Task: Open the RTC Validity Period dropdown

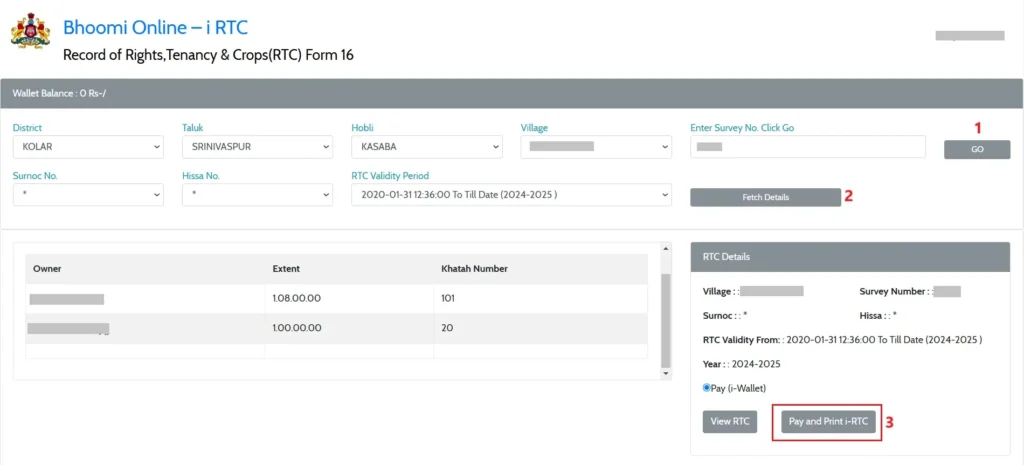Action: click(511, 195)
